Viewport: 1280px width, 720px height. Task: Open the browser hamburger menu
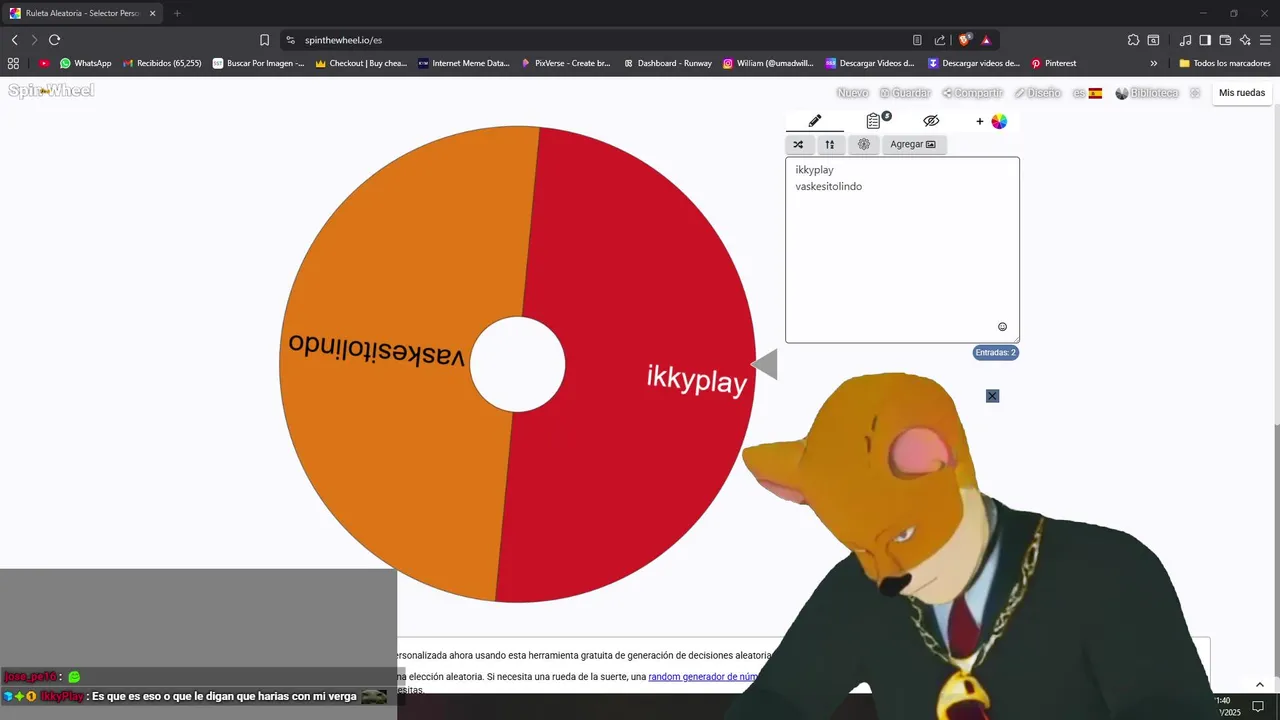pyautogui.click(x=1266, y=40)
